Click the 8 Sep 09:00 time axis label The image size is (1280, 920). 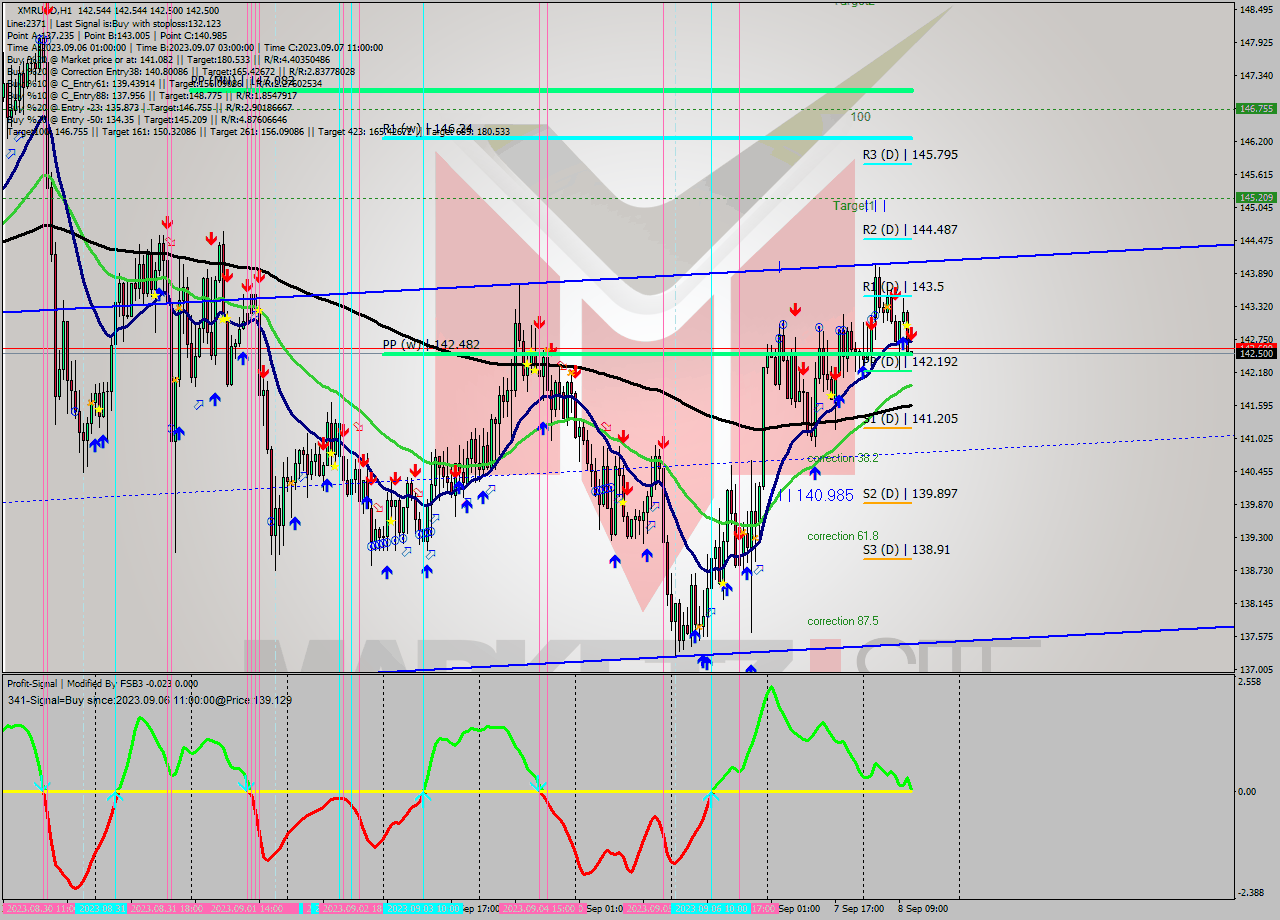923,909
